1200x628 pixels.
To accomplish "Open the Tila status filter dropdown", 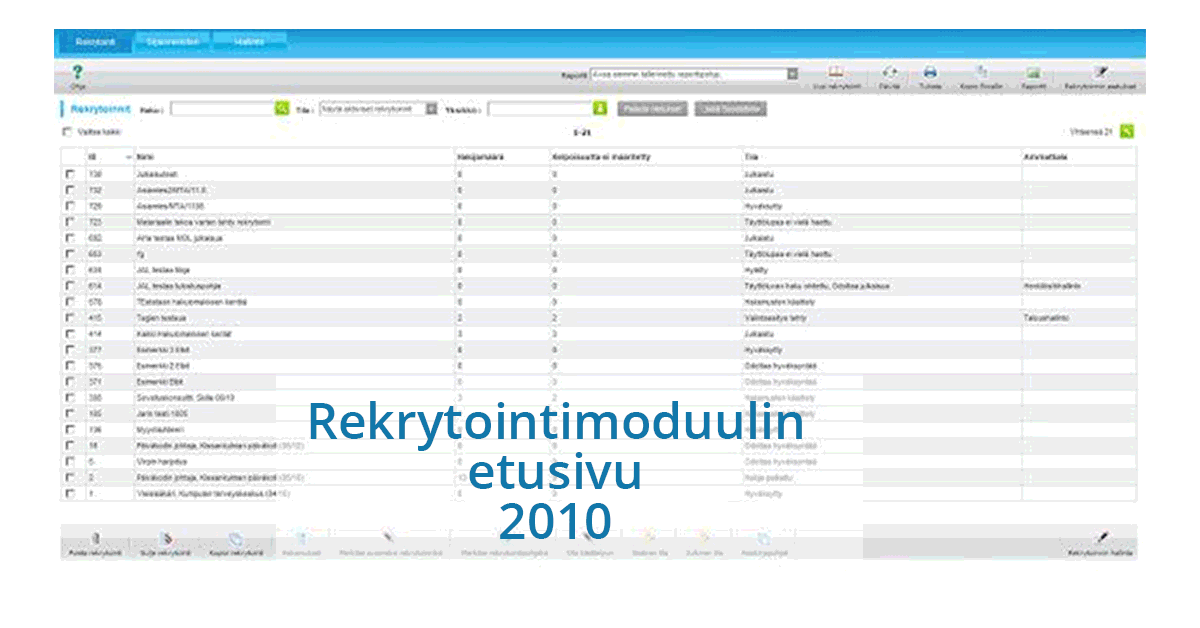I will pos(379,108).
